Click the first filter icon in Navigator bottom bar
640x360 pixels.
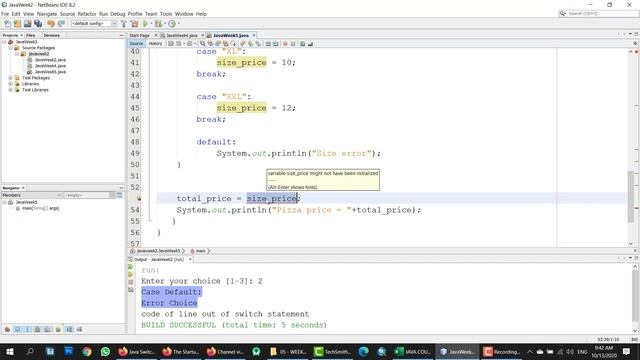pos(7,329)
